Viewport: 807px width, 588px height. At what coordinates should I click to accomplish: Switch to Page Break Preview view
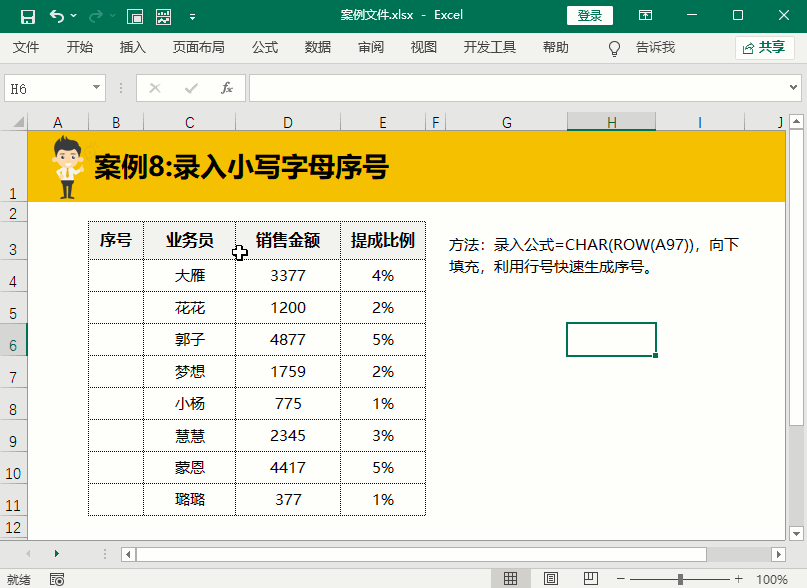point(590,579)
